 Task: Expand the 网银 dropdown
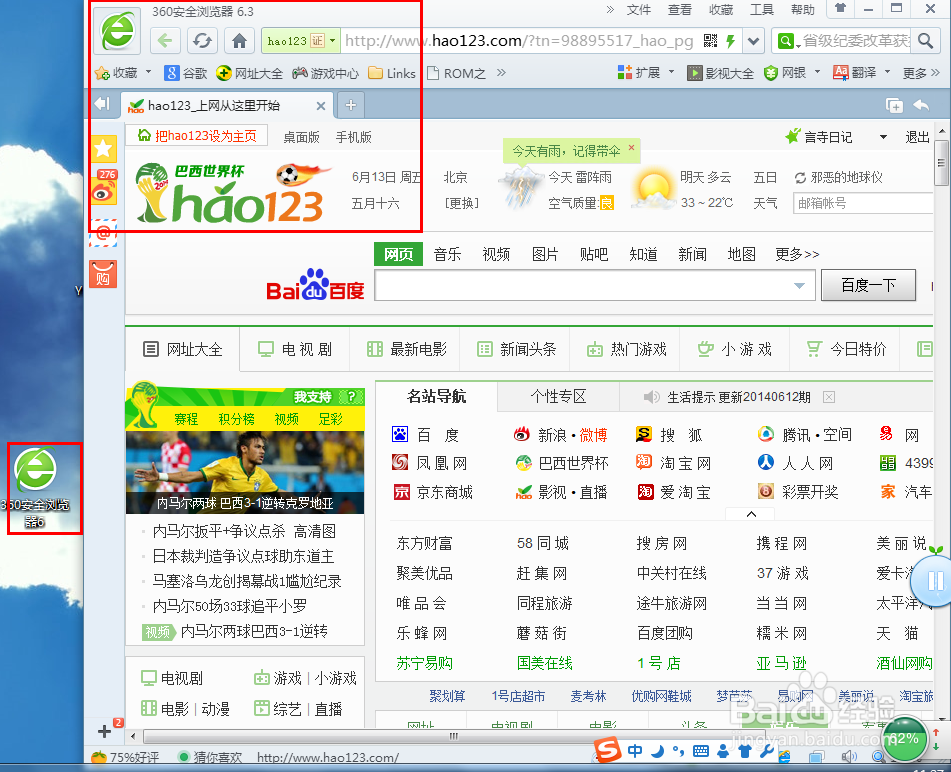818,72
